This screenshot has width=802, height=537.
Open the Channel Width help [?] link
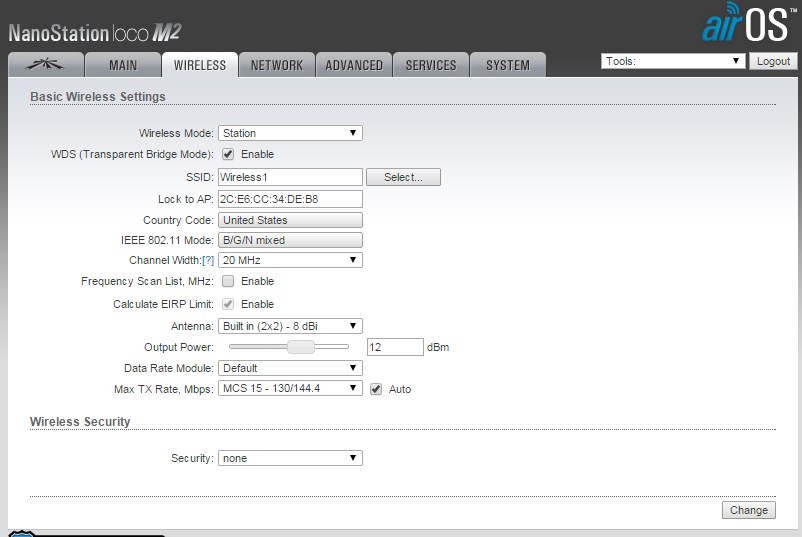(208, 260)
